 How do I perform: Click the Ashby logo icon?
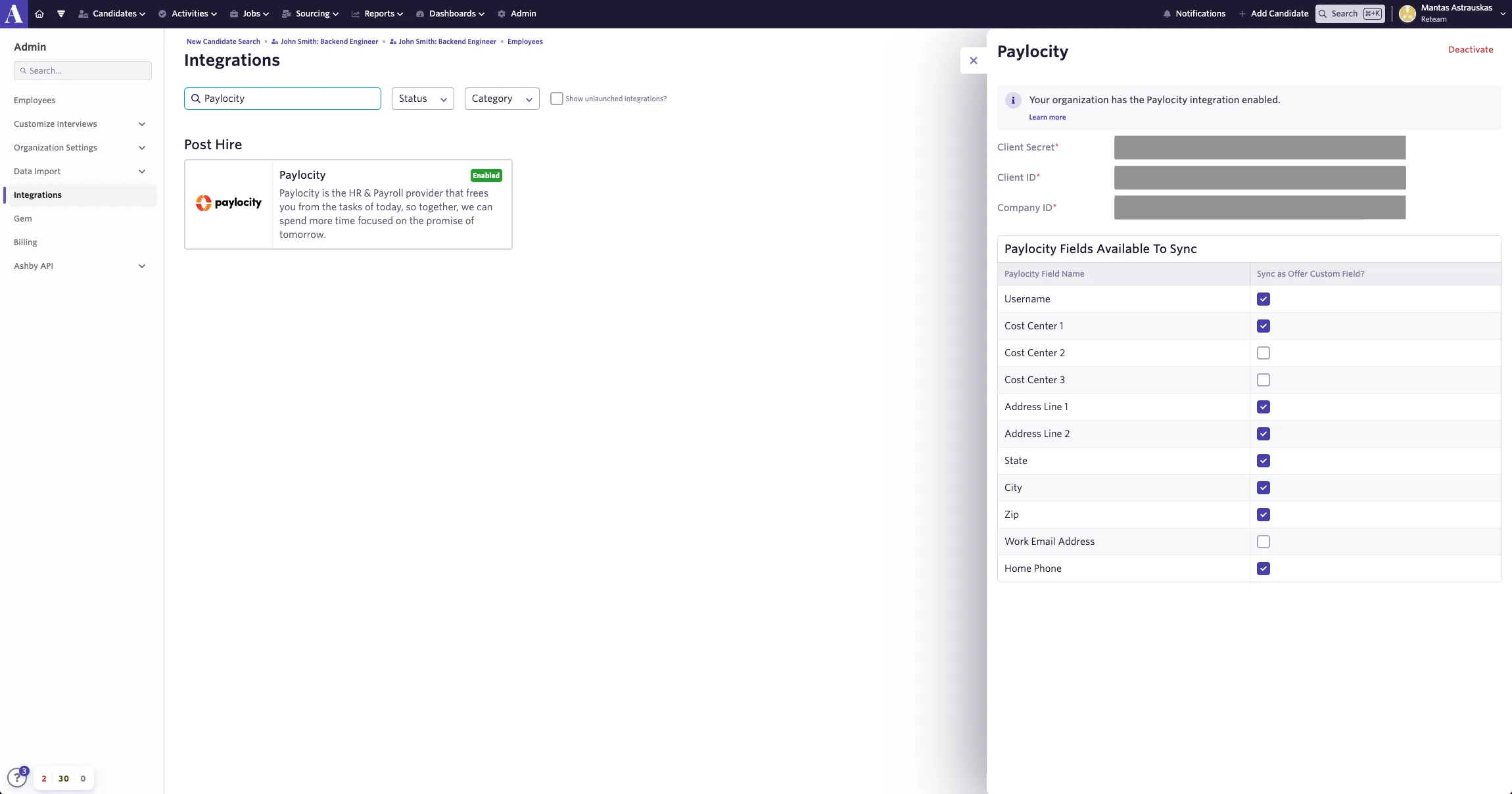pos(14,14)
